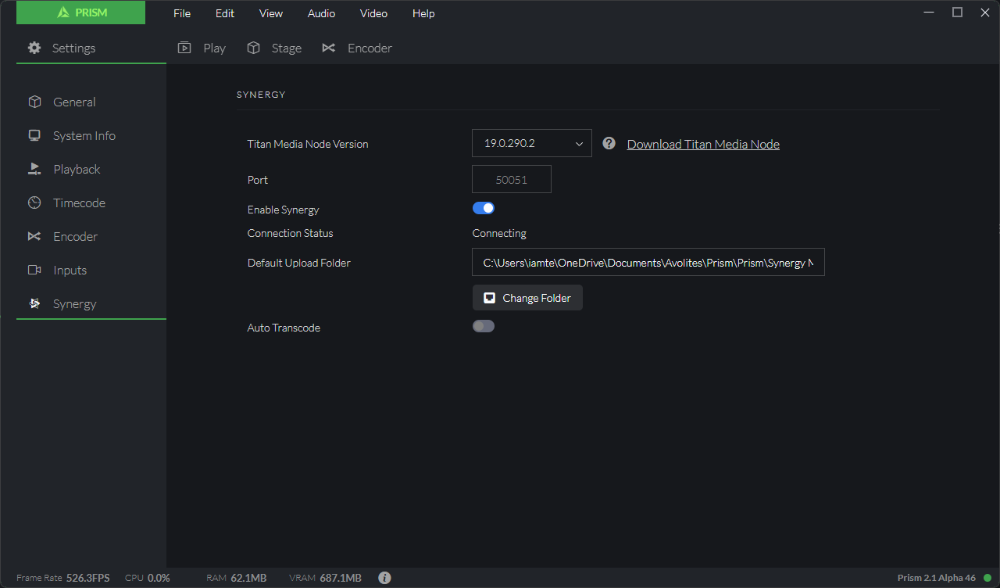
Task: Select Synergy settings page
Action: point(91,304)
